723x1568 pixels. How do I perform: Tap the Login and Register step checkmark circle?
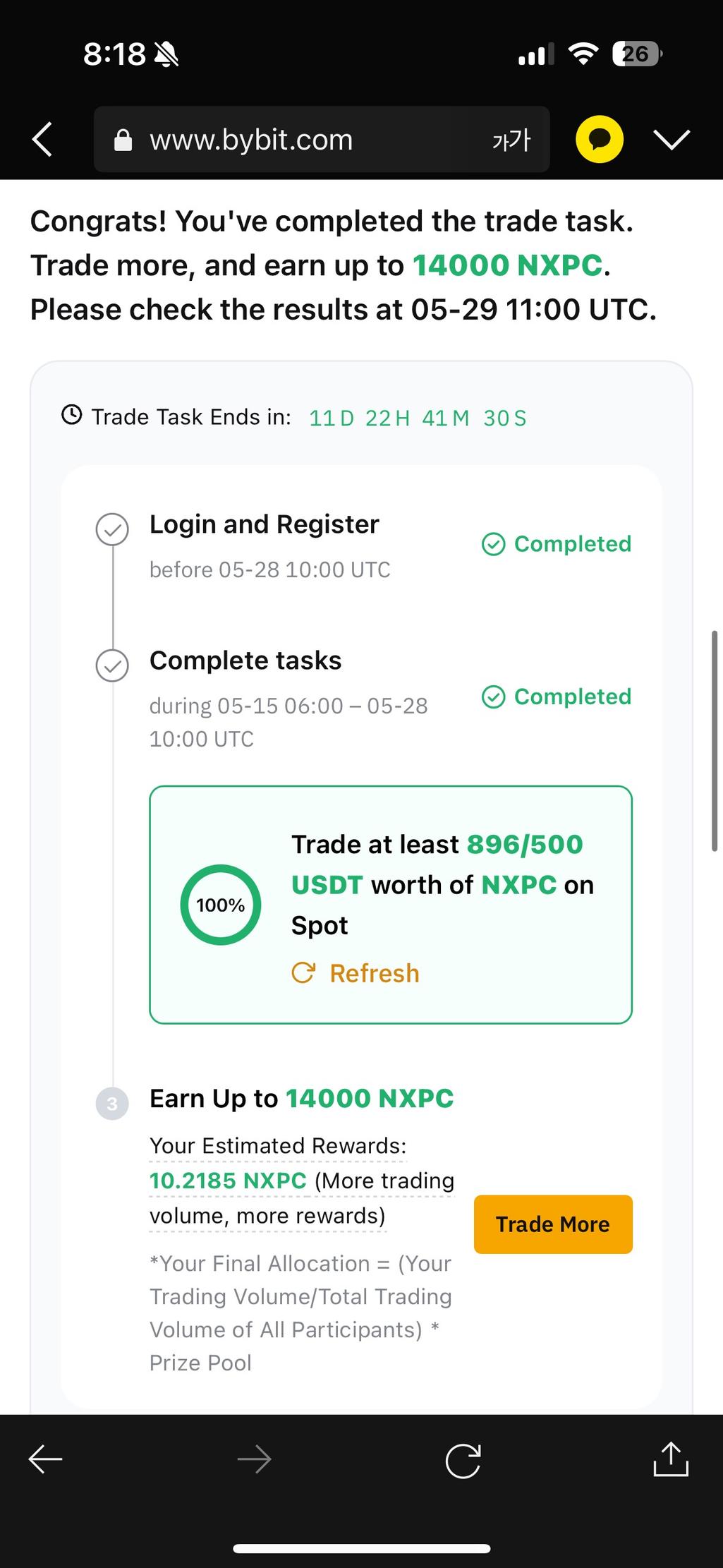(x=112, y=529)
